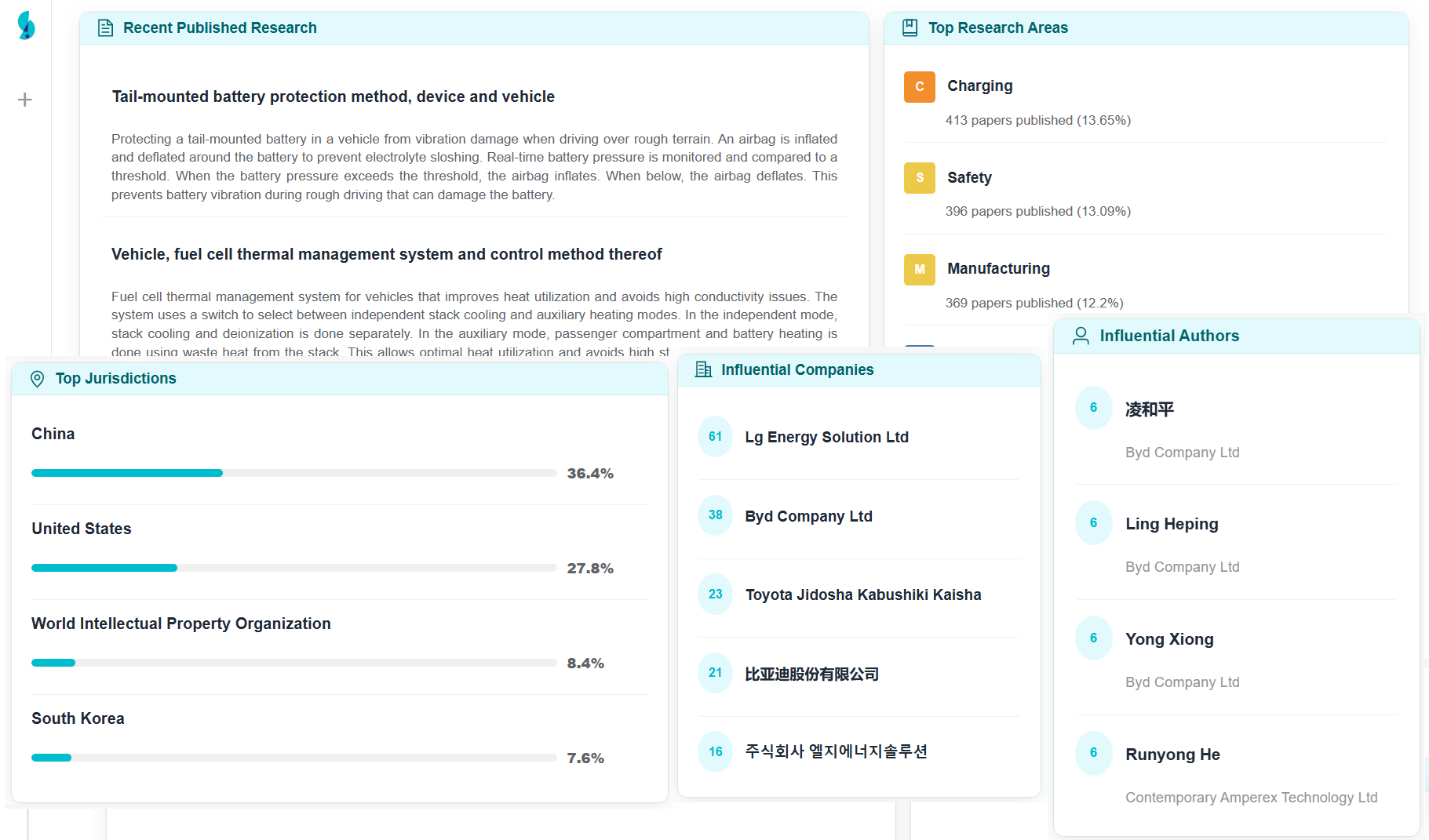Click the Top Research Areas book icon

[x=910, y=28]
